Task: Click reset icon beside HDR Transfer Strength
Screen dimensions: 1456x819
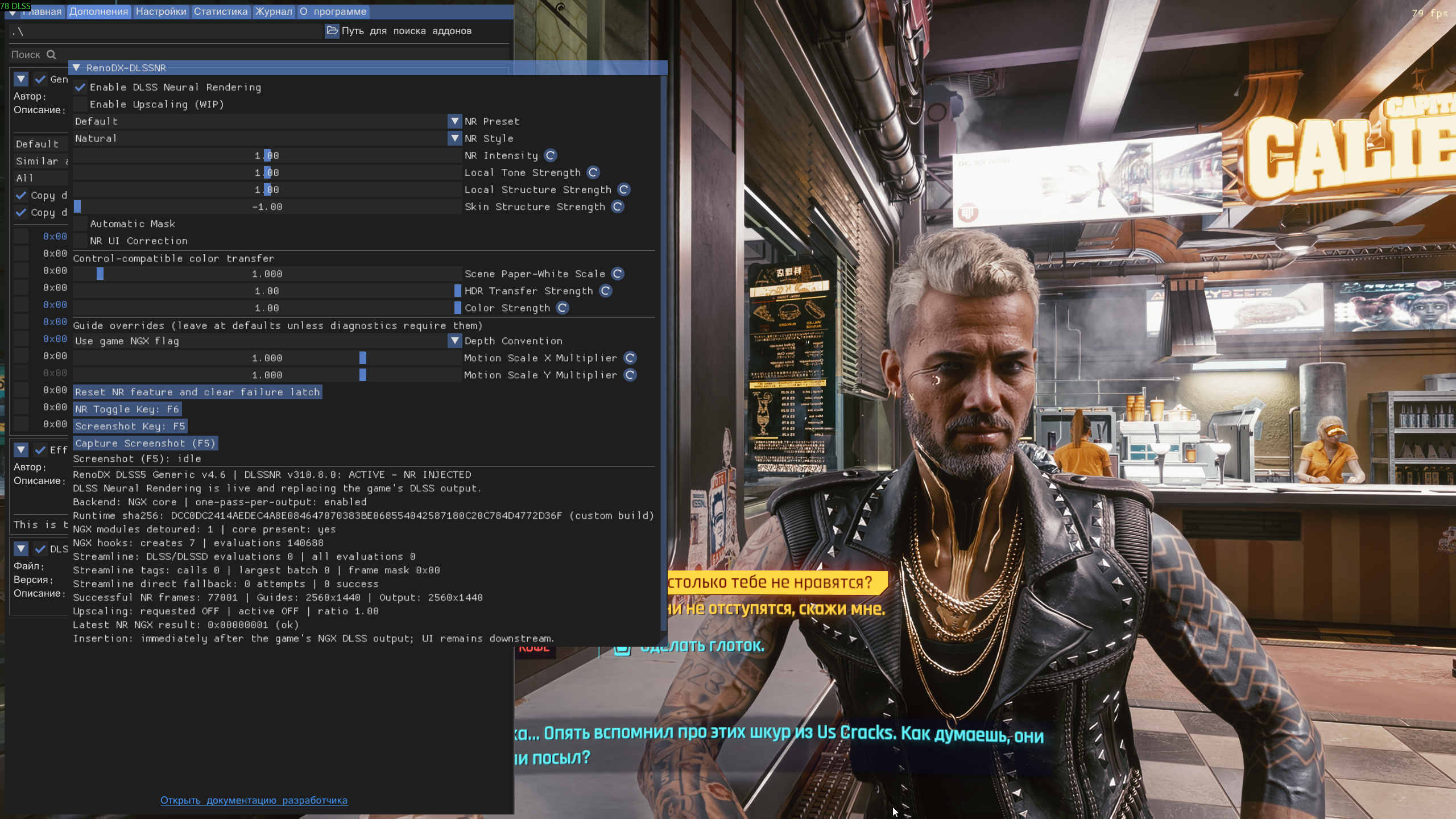Action: pos(606,291)
